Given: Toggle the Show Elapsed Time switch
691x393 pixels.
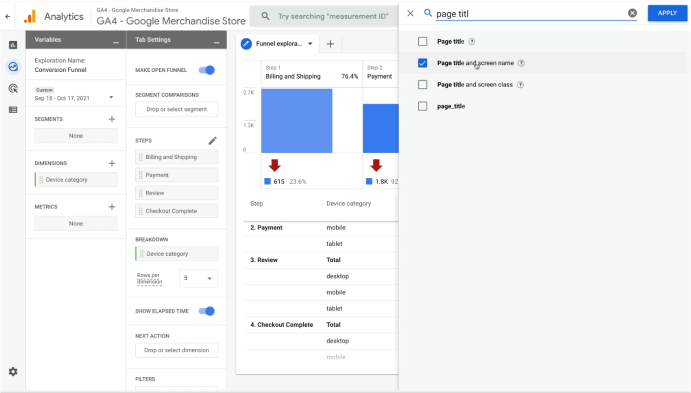Looking at the screenshot, I should [x=206, y=311].
